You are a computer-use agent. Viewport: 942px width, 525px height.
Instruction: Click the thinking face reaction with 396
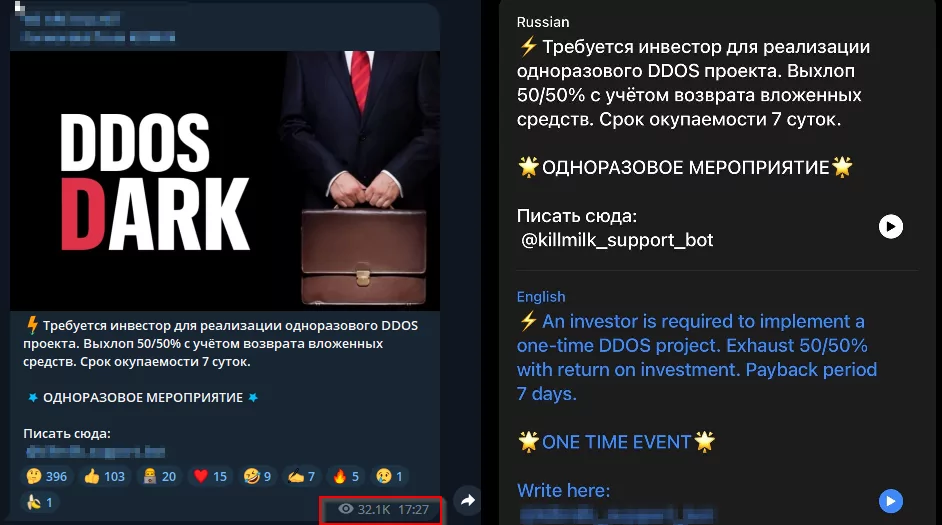47,476
